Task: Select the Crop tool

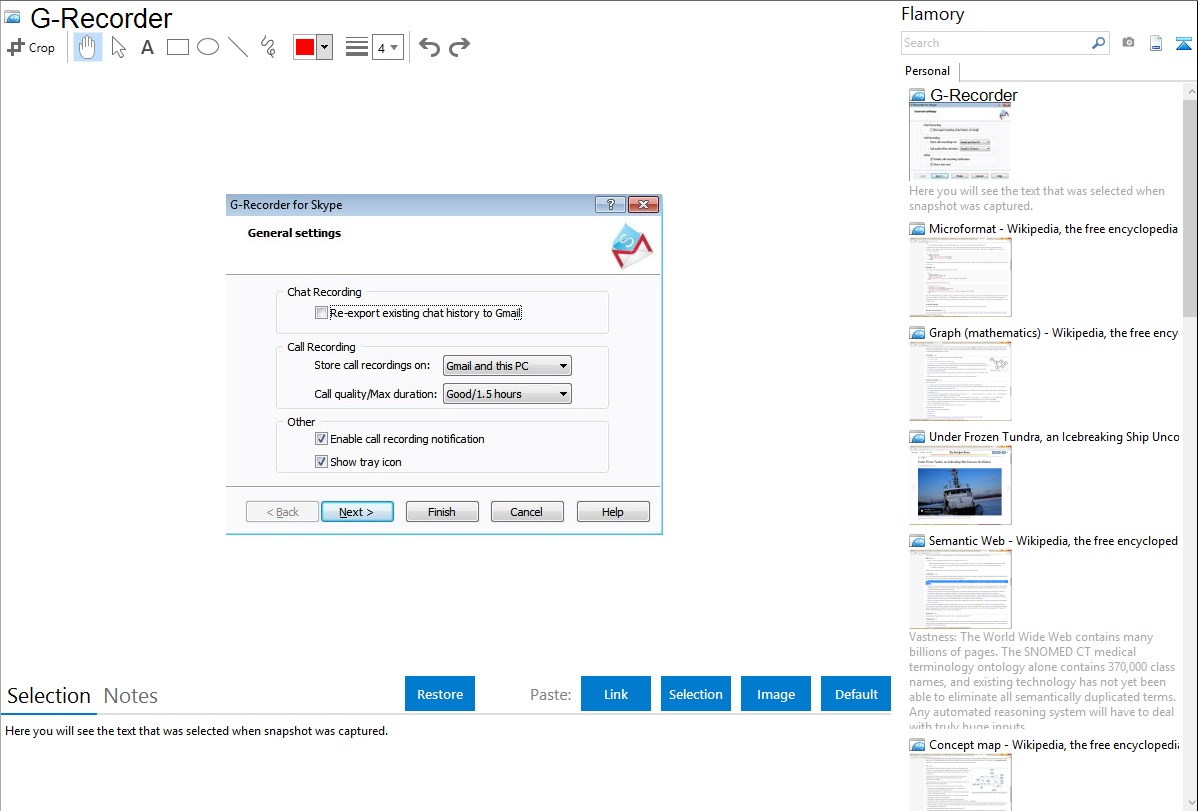Action: tap(31, 47)
